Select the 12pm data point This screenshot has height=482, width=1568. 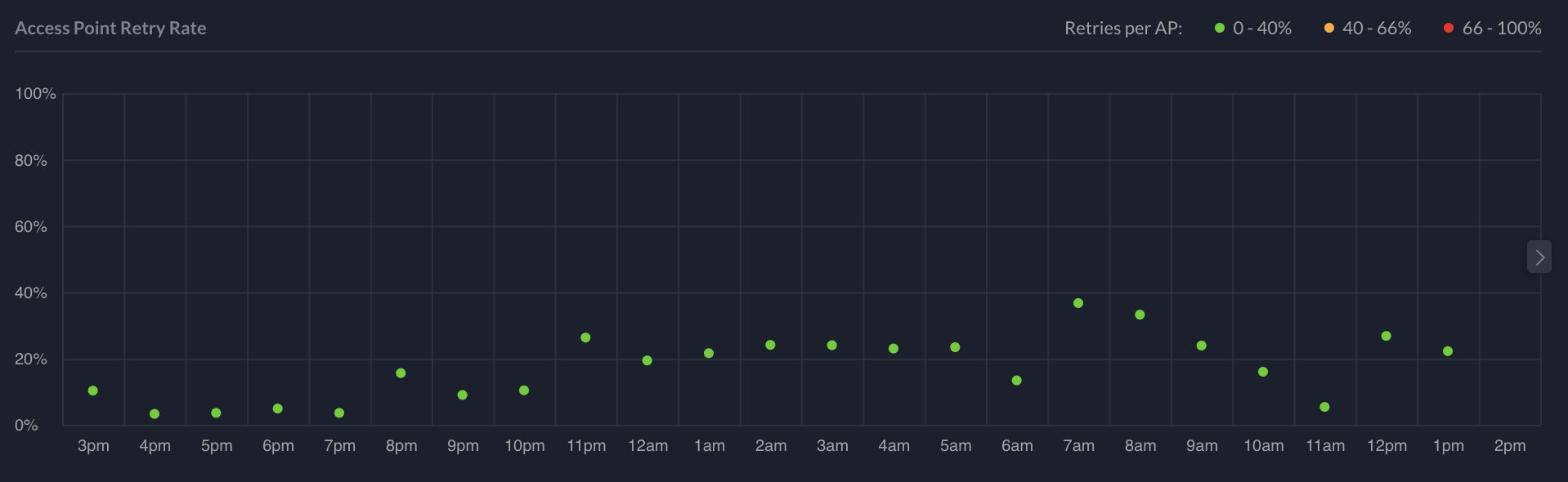tap(1386, 336)
